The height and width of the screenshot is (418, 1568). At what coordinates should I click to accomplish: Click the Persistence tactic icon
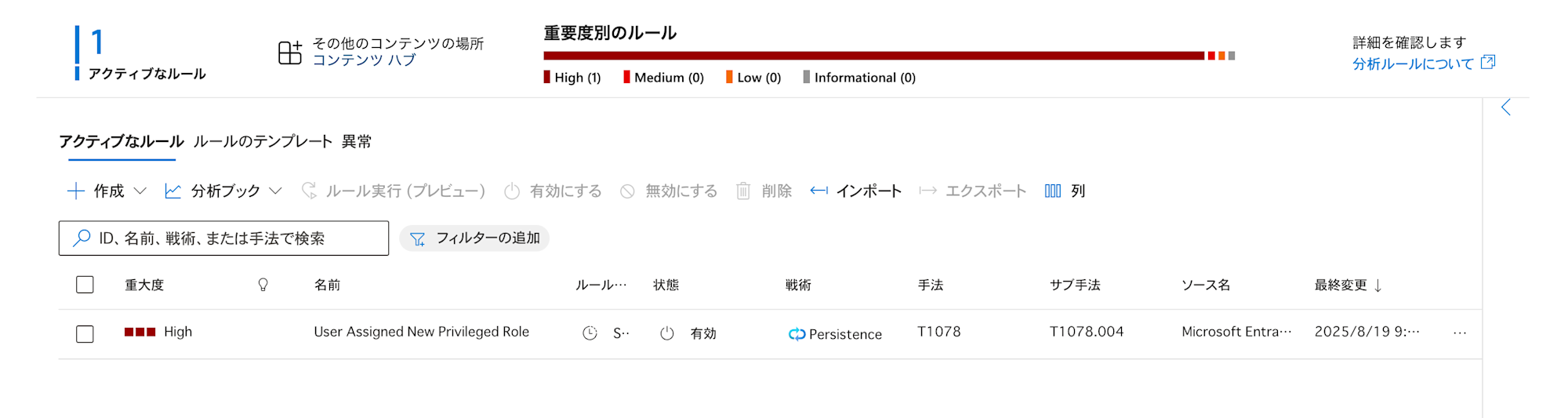pos(797,334)
